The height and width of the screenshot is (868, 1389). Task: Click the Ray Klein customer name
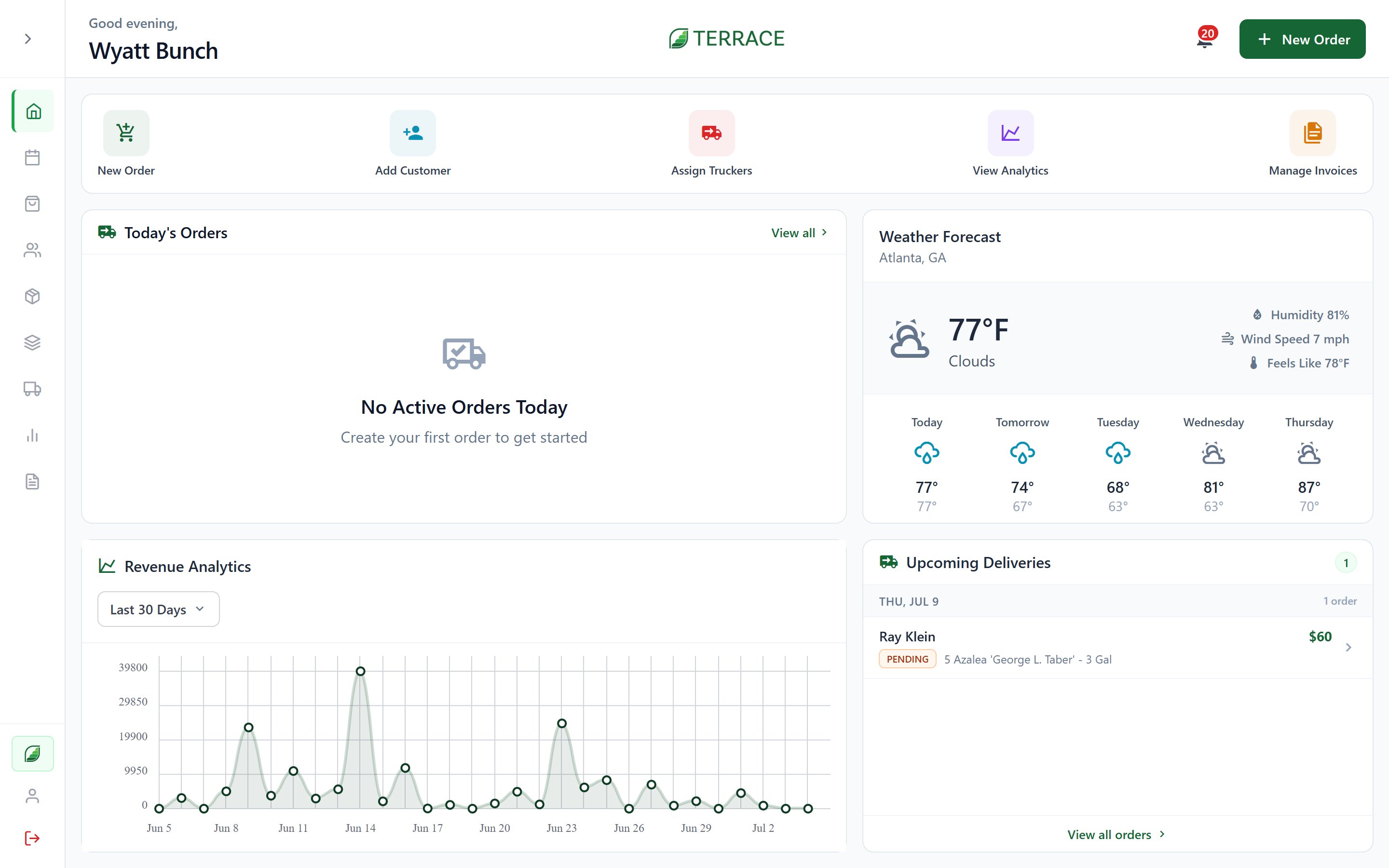(x=907, y=637)
